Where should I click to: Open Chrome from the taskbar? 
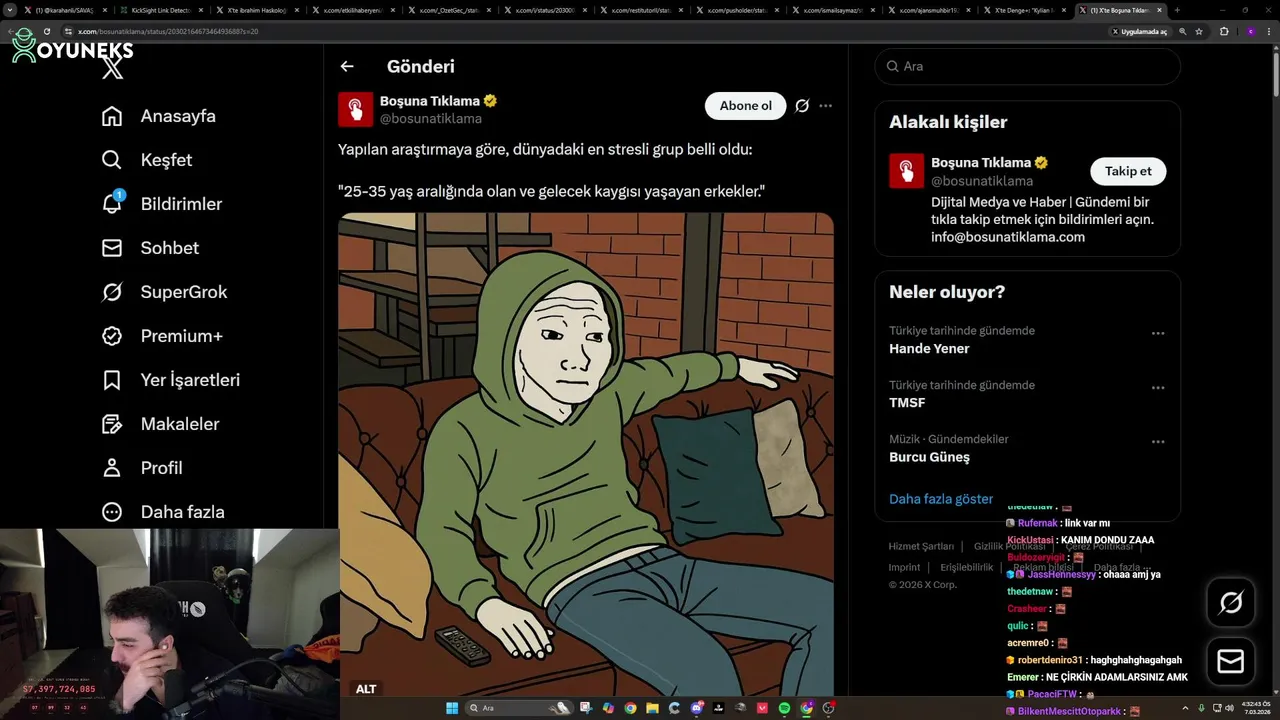[630, 708]
